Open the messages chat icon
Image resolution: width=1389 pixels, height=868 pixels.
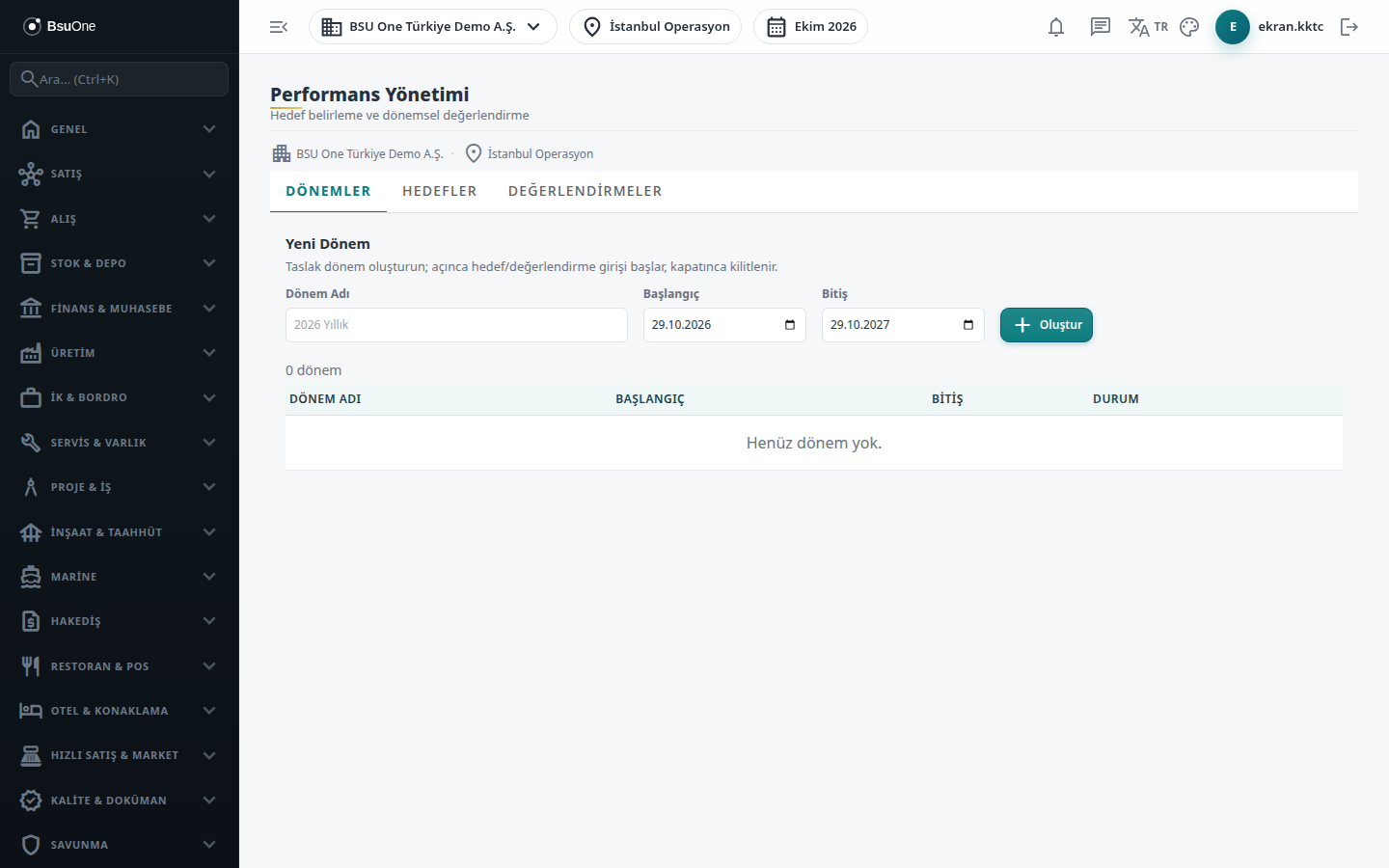pos(1101,27)
